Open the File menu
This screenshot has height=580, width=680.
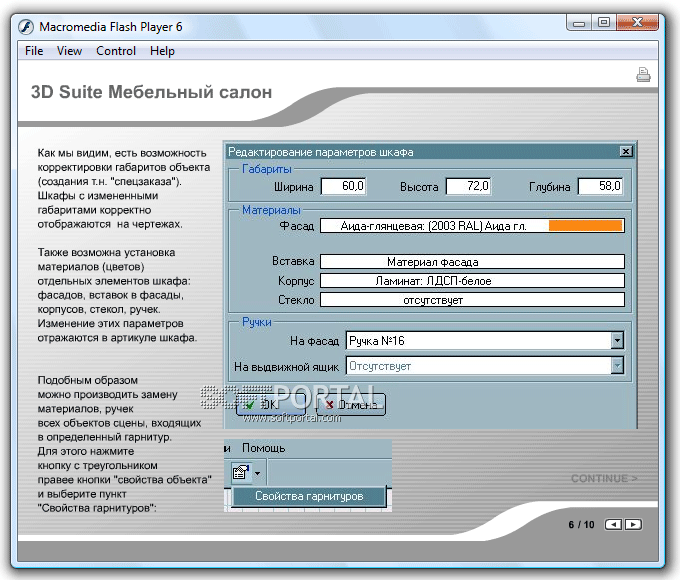pos(34,51)
